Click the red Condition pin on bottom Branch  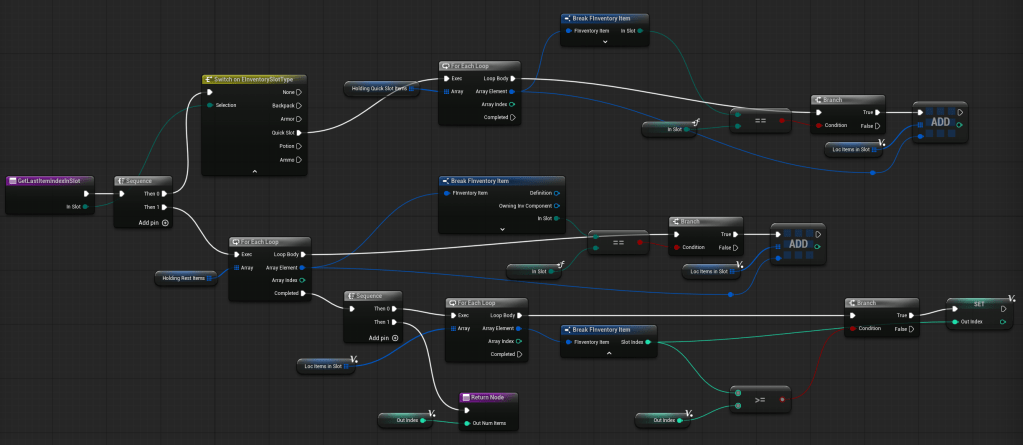click(x=853, y=327)
